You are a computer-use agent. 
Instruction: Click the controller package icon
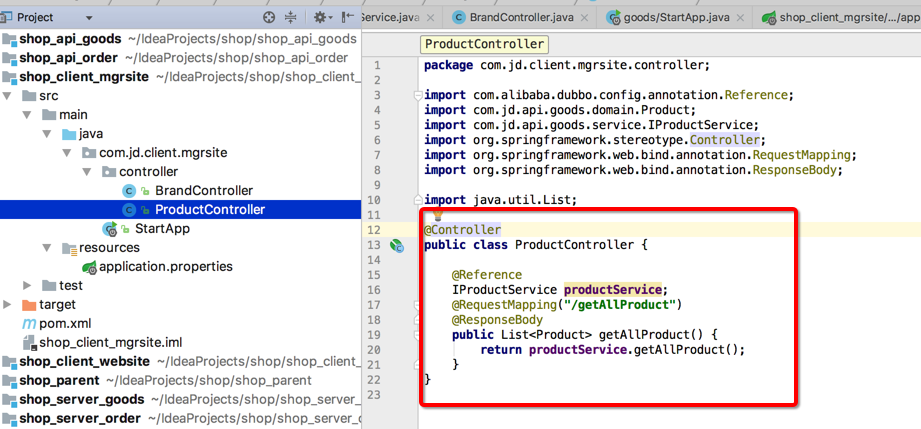(x=109, y=172)
